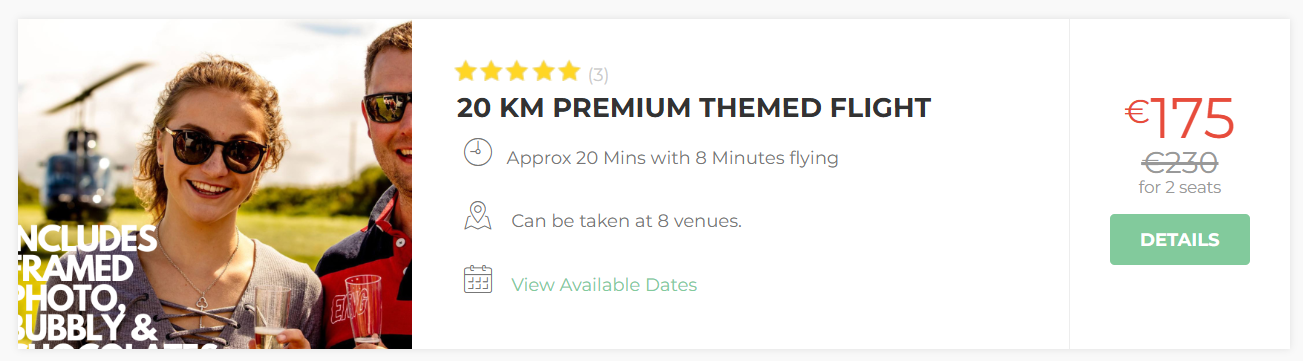Click 'Approx 20 Mins with 8 Minutes flying'
The width and height of the screenshot is (1303, 361).
tap(673, 158)
